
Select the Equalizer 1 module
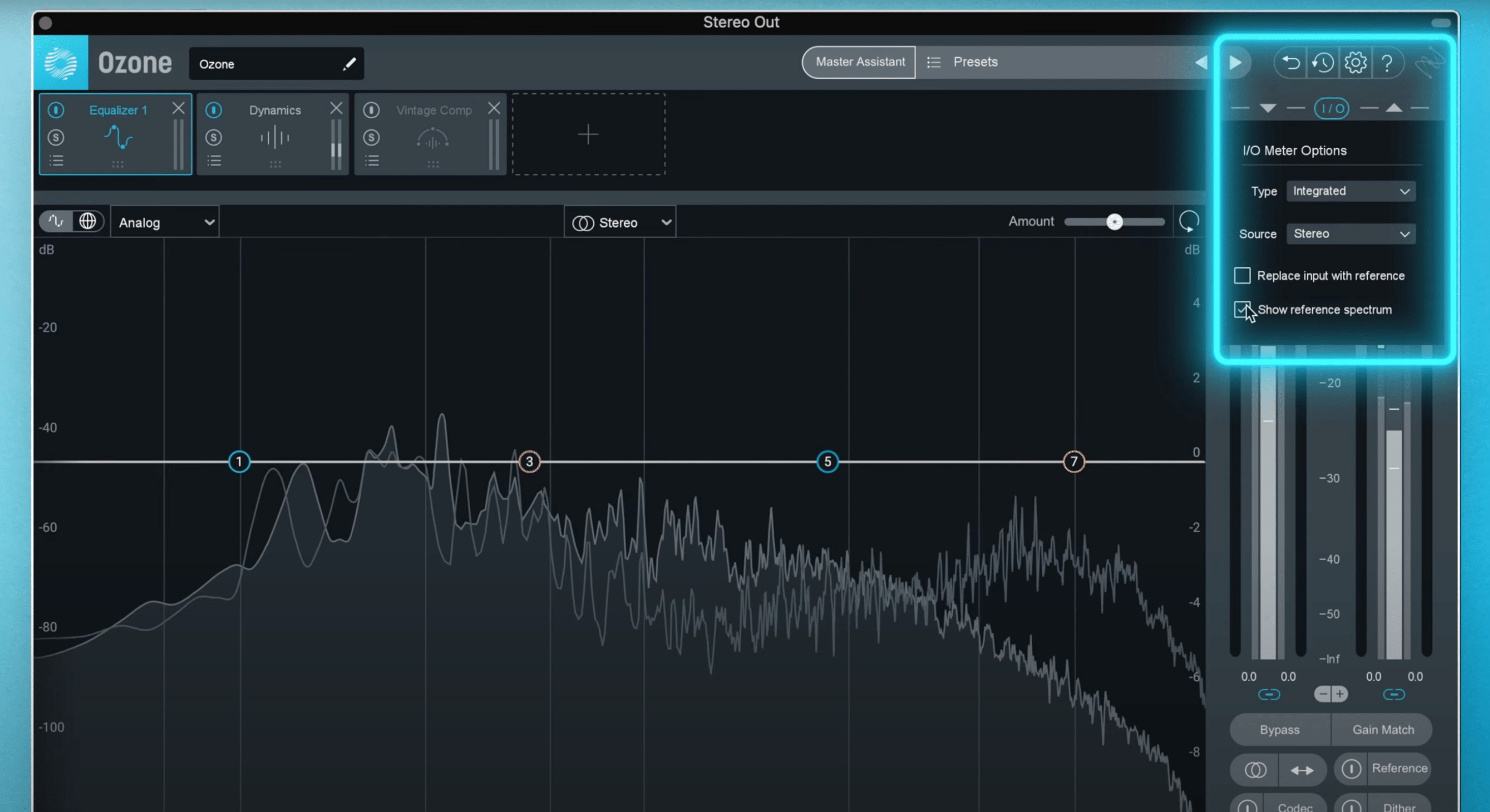coord(116,134)
